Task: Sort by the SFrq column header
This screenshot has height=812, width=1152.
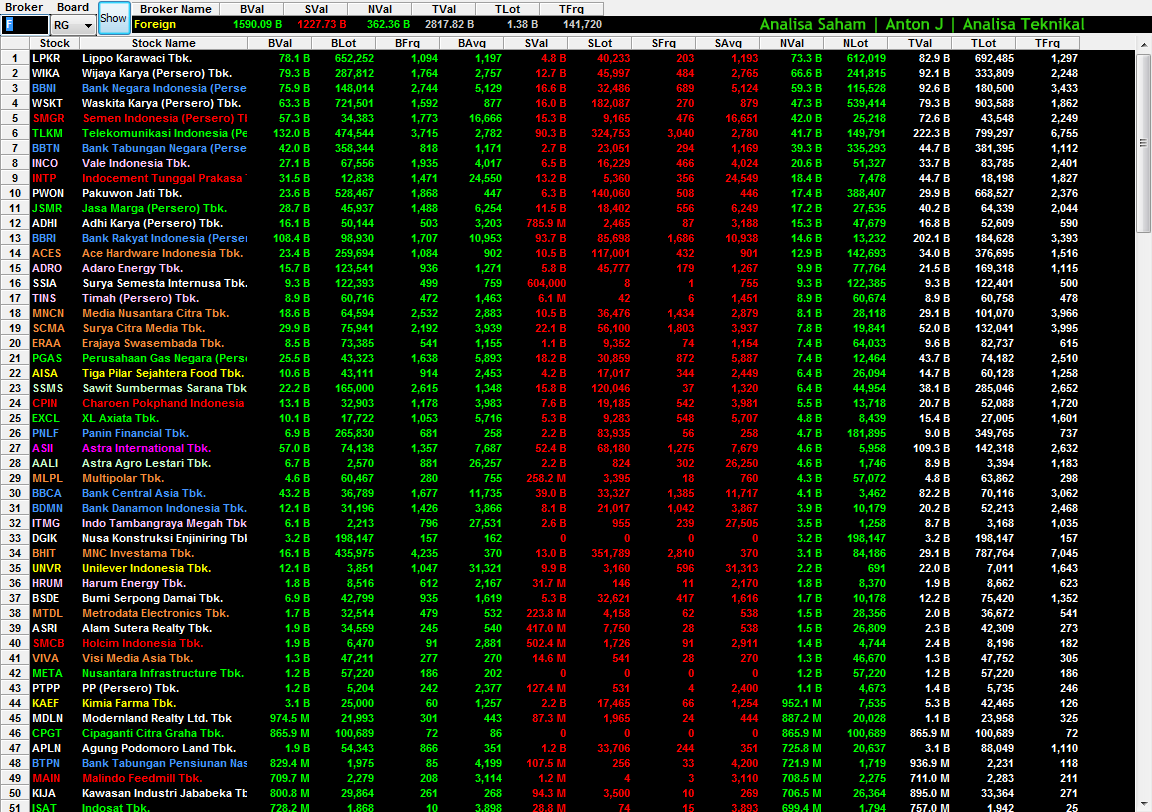Action: (x=663, y=43)
